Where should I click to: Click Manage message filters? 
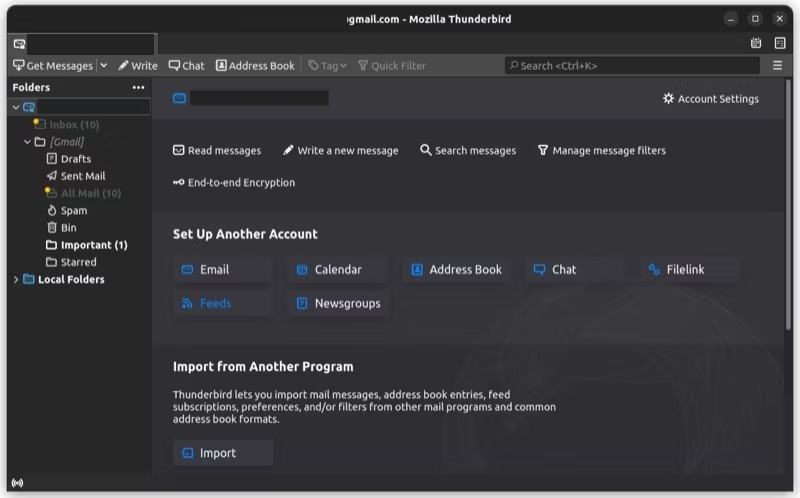pos(602,151)
